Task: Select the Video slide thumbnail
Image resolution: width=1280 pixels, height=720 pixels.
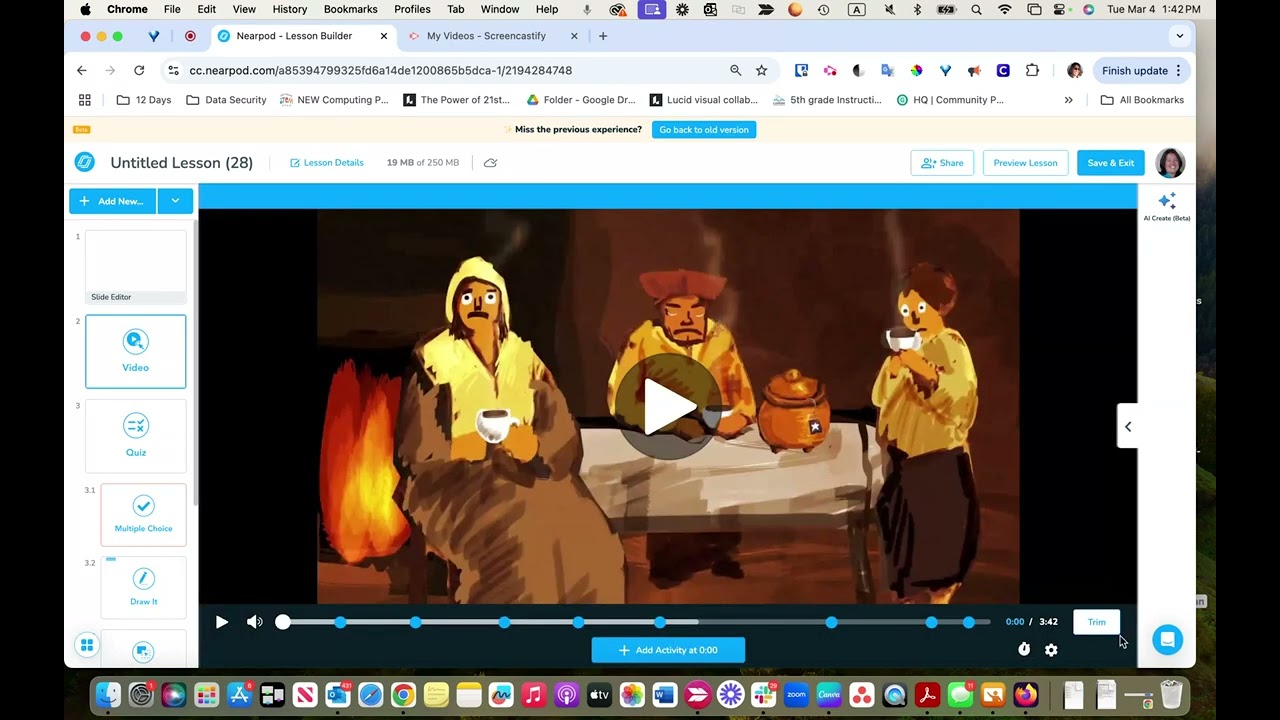Action: point(136,351)
